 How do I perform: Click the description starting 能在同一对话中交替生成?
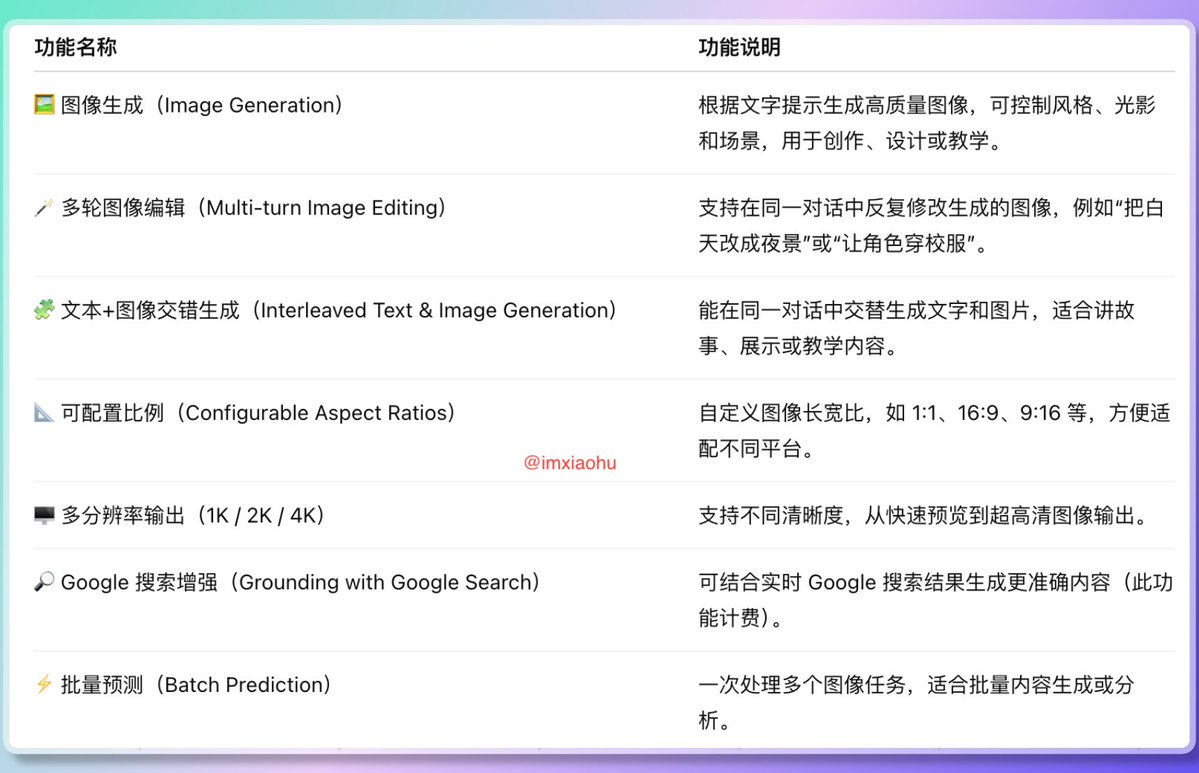pos(916,328)
